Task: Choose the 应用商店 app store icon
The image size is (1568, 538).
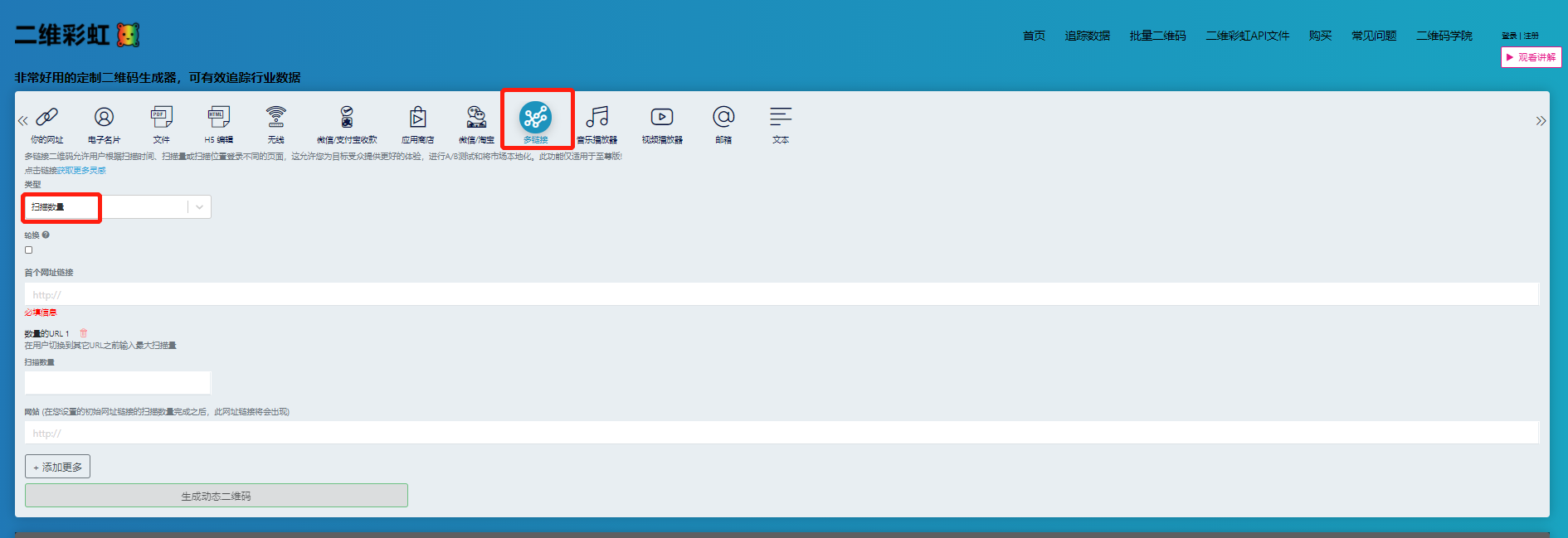Action: tap(418, 117)
